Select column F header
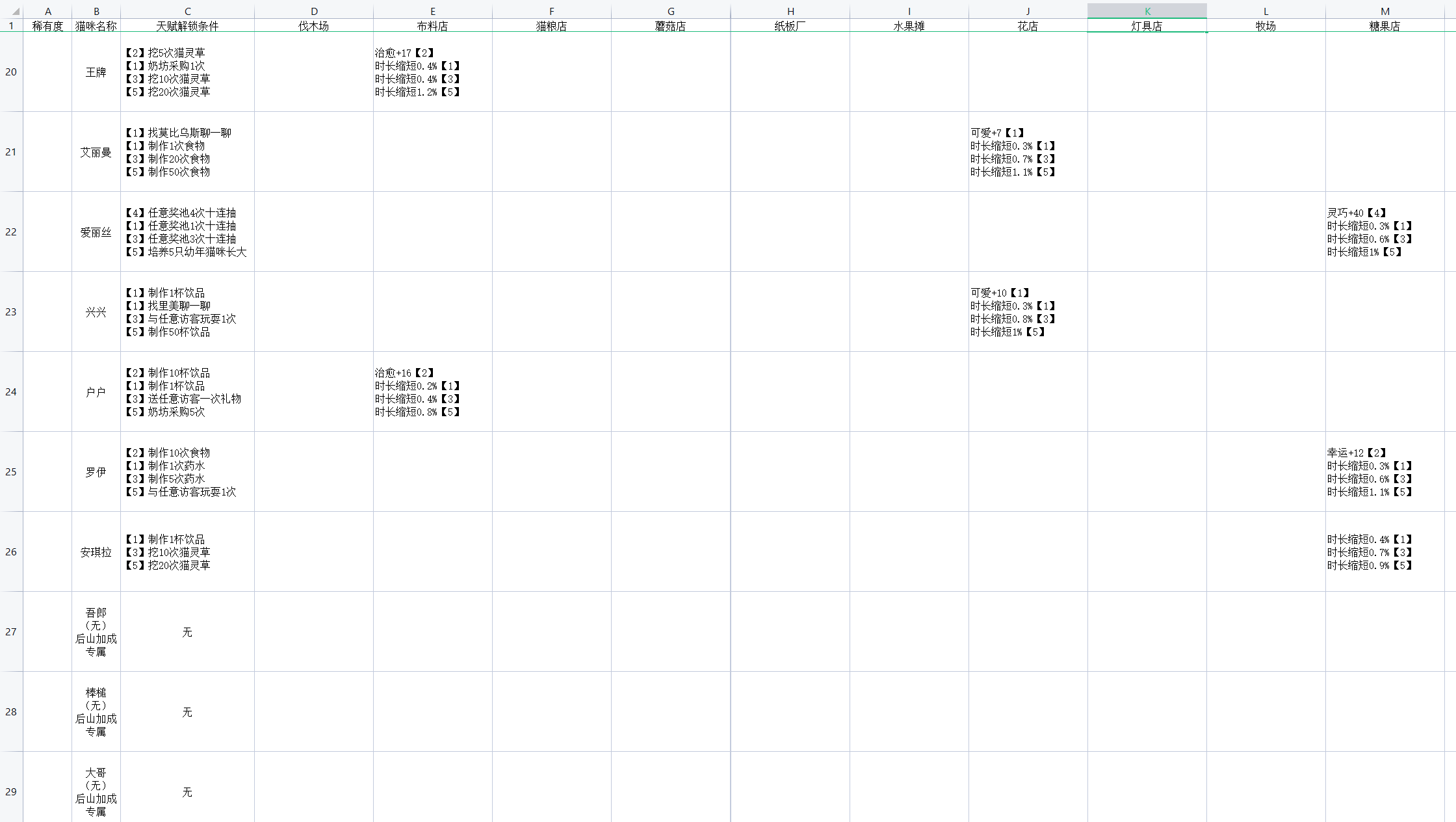Image resolution: width=1456 pixels, height=822 pixels. coord(552,11)
